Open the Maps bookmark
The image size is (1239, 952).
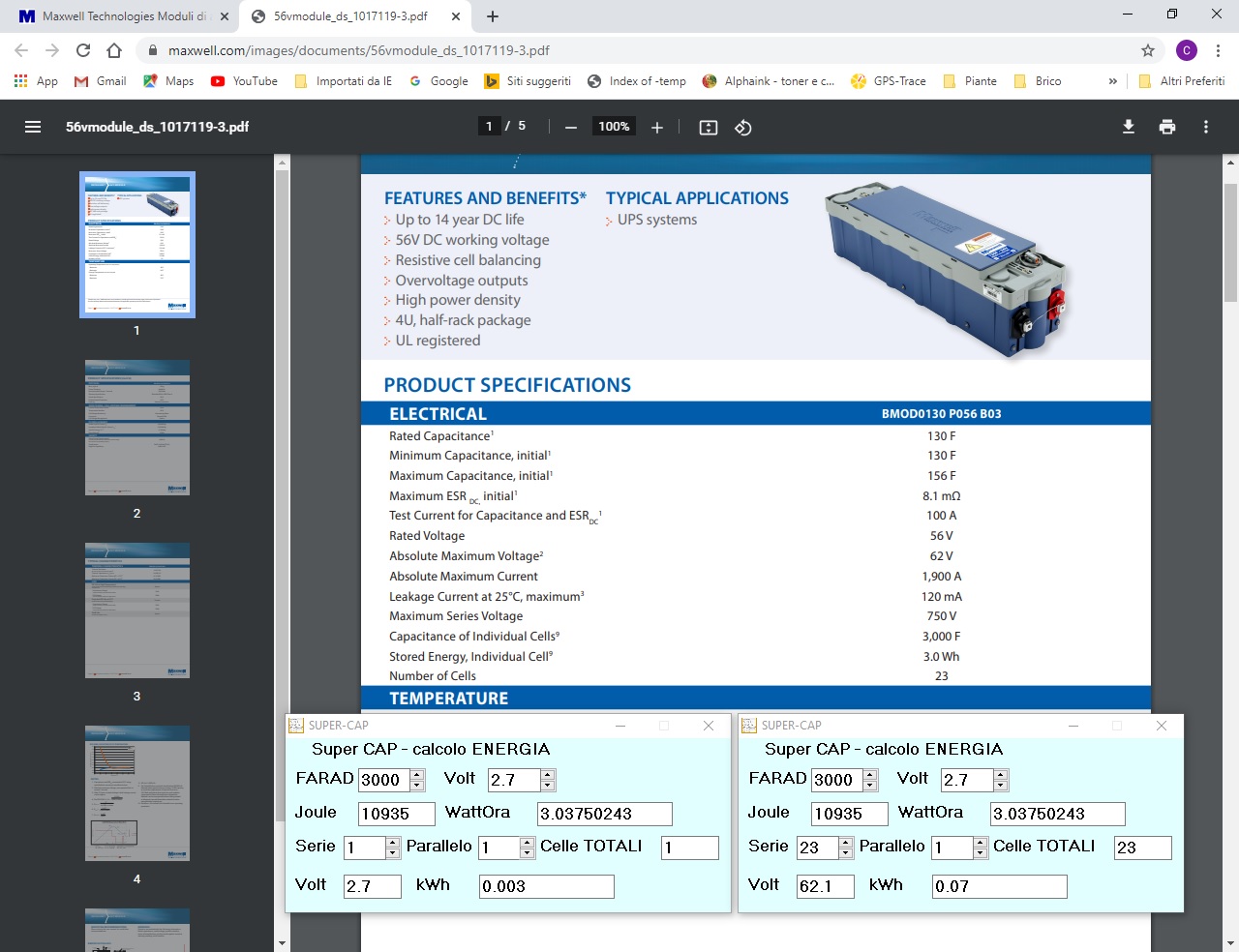click(x=168, y=81)
